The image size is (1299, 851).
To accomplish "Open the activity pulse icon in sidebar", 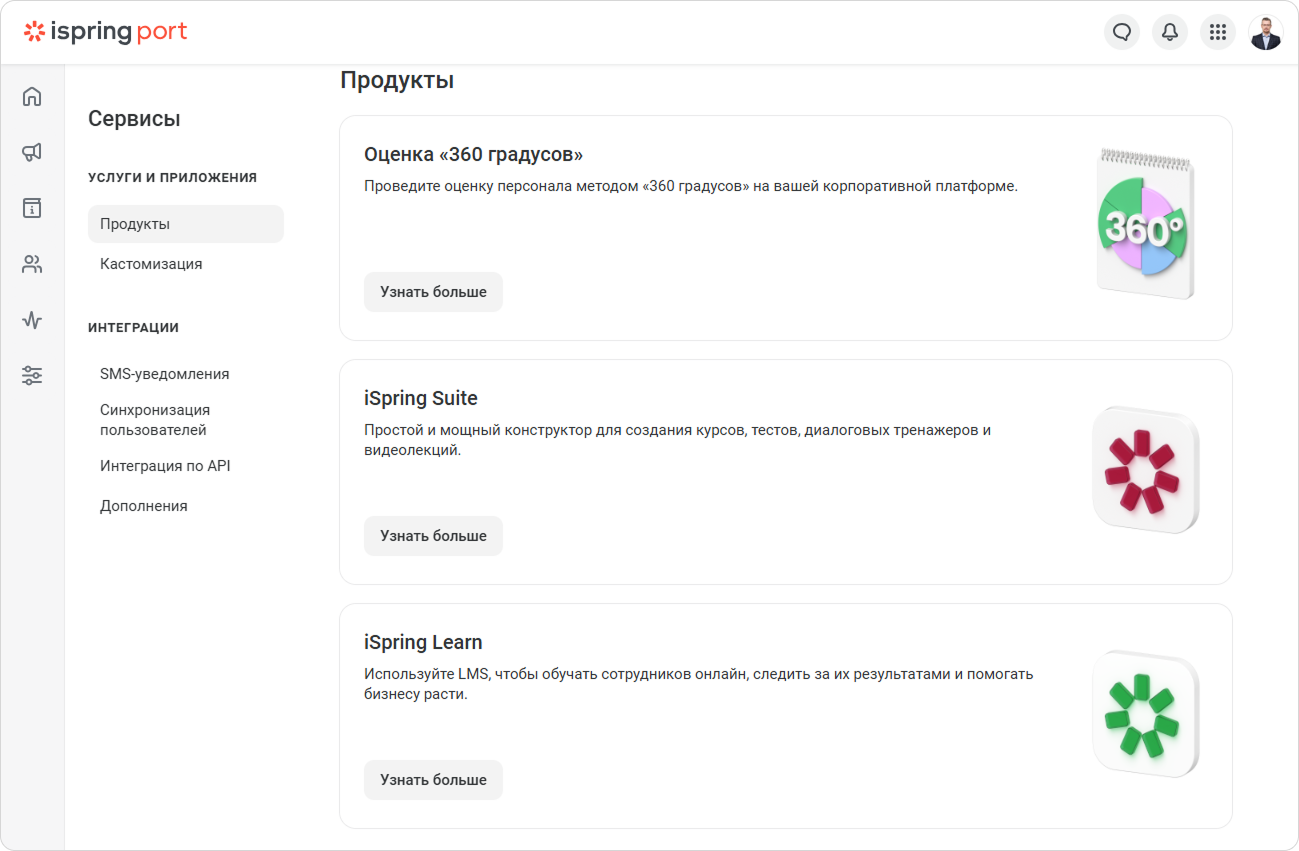I will coord(32,320).
